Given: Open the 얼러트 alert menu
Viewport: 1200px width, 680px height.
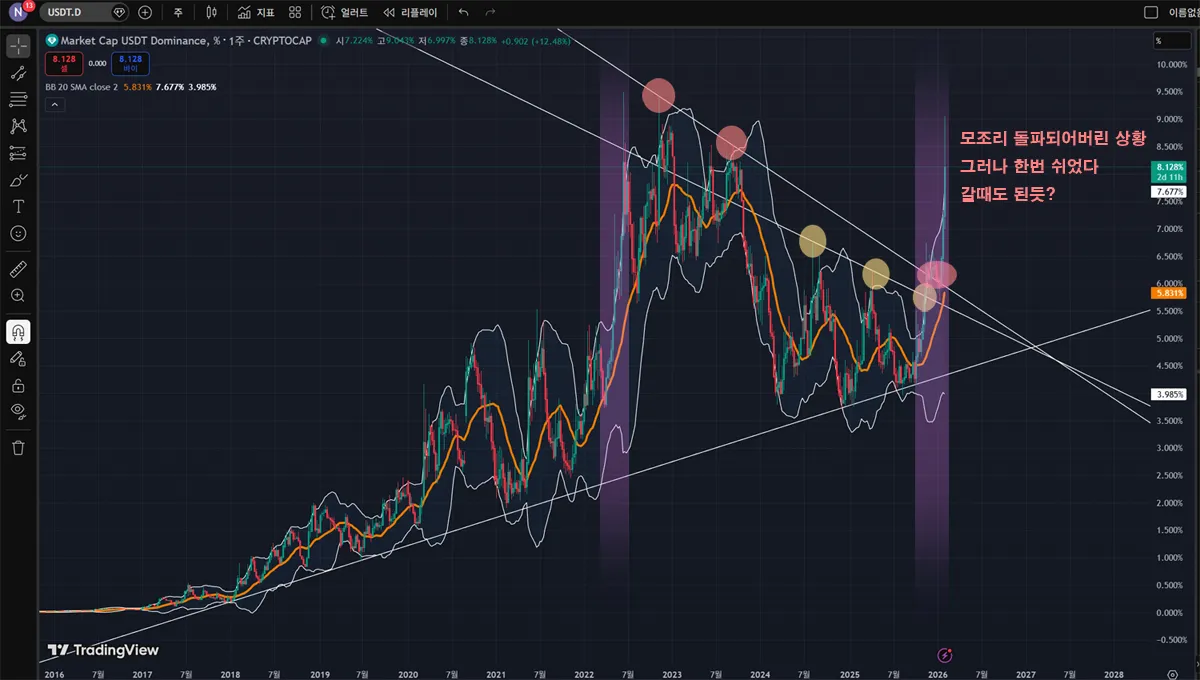Looking at the screenshot, I should click(x=345, y=13).
